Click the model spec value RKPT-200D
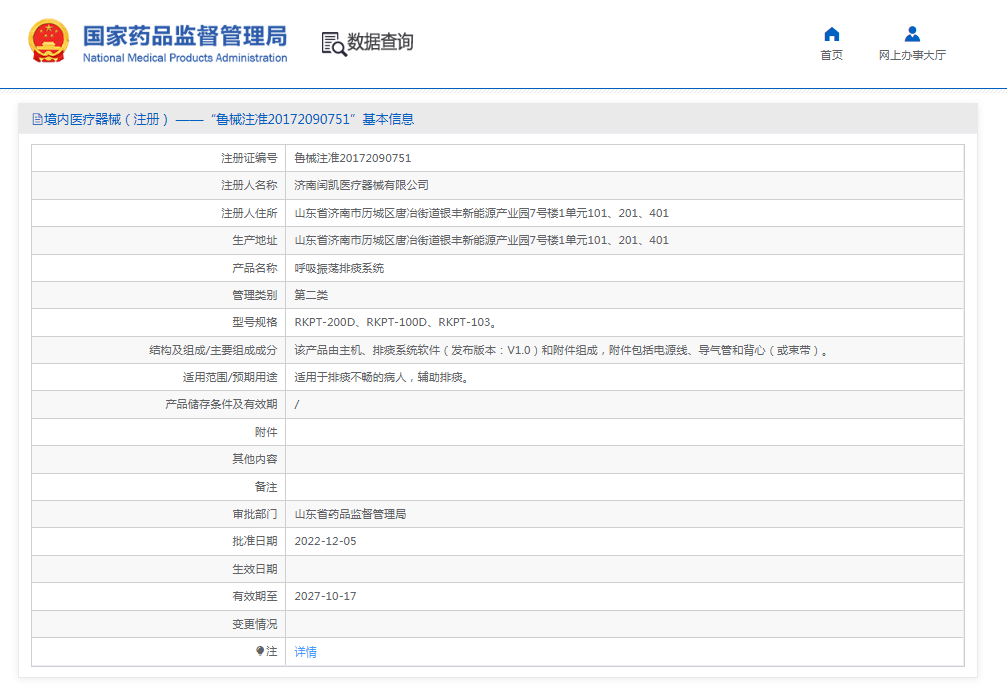 click(x=326, y=323)
